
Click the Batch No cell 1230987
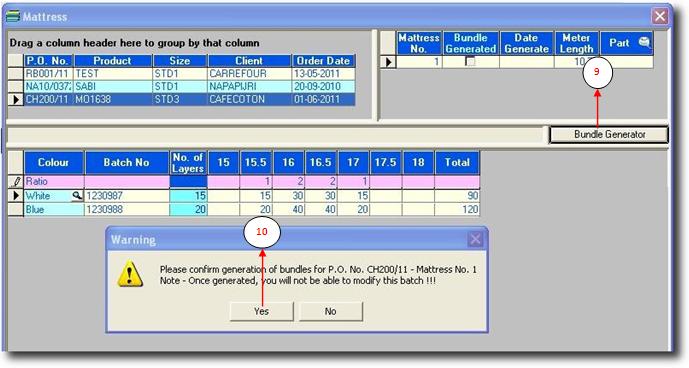coord(127,196)
